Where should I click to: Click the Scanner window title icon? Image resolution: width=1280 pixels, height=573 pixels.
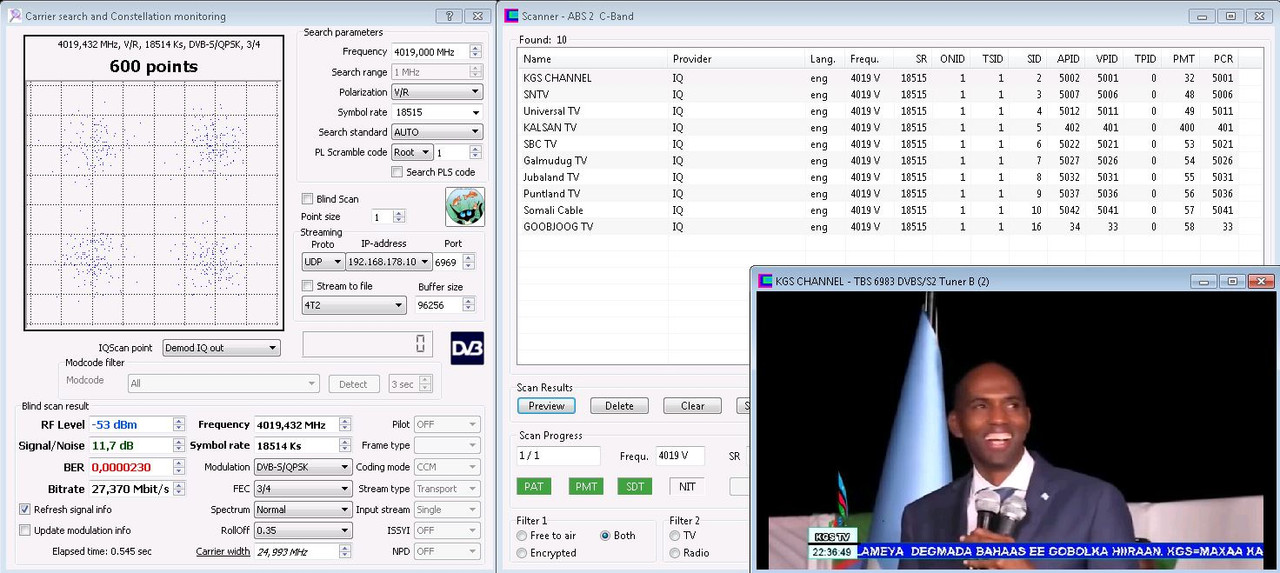tap(511, 16)
